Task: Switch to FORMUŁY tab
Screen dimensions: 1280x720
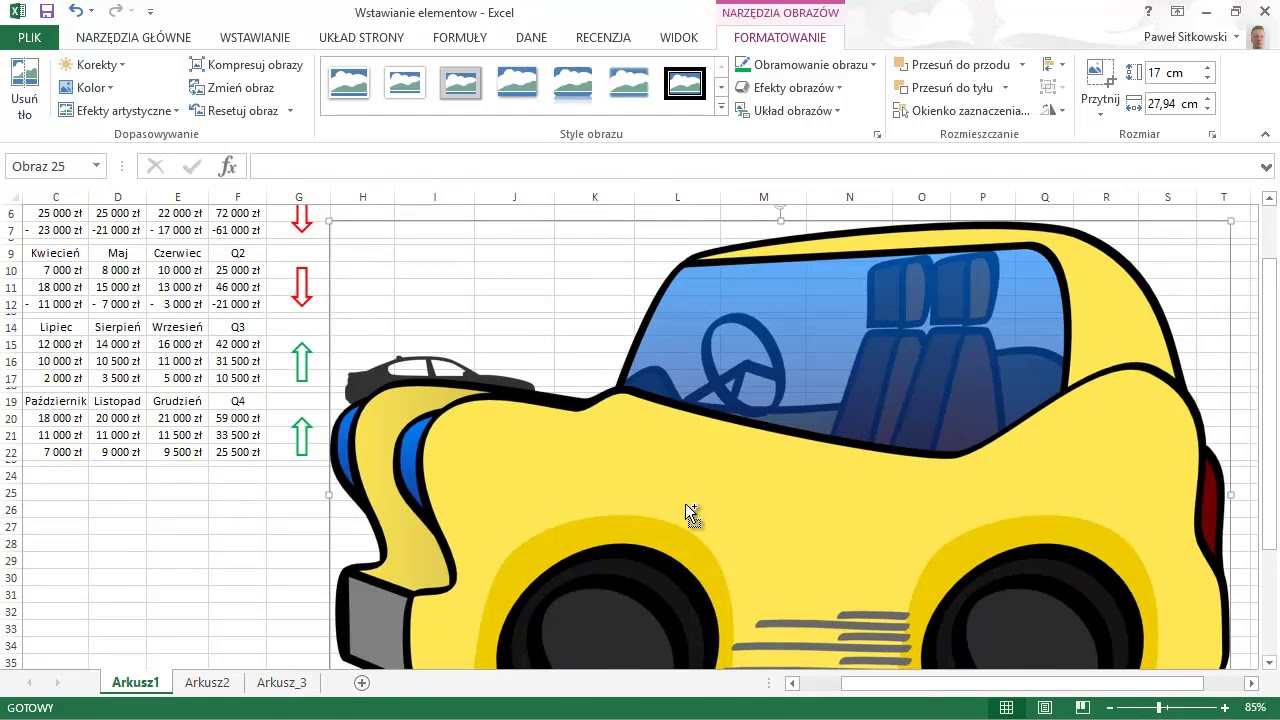Action: [x=460, y=37]
